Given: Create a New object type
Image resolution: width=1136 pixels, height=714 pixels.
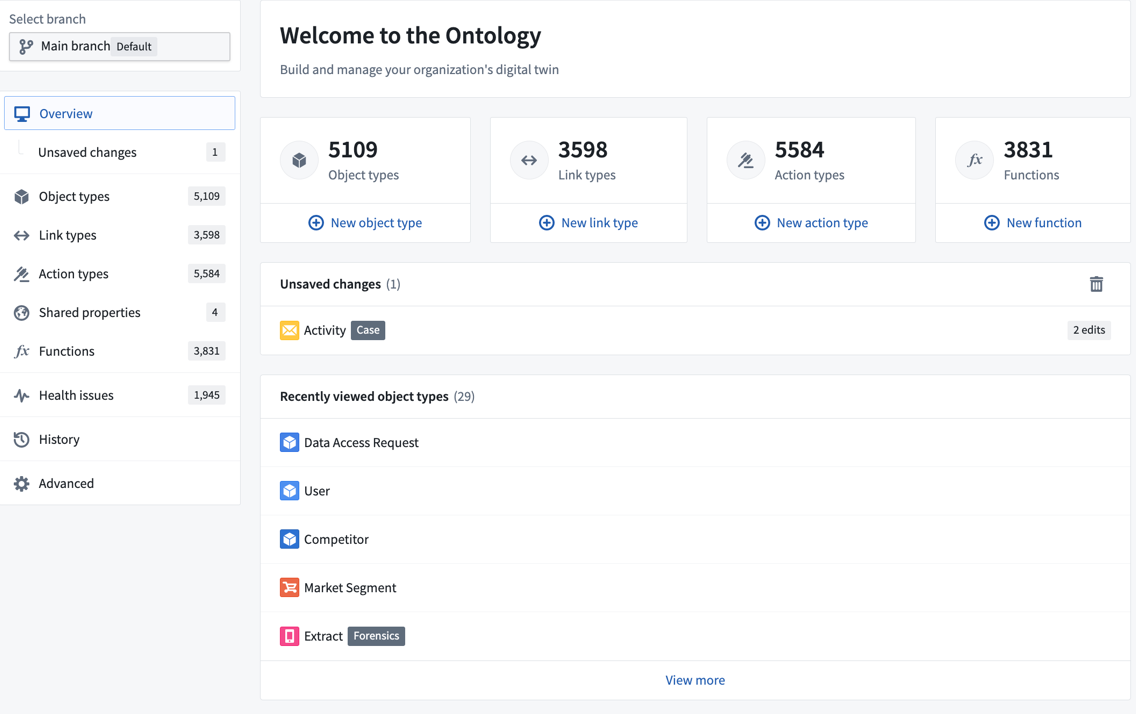Looking at the screenshot, I should (365, 223).
